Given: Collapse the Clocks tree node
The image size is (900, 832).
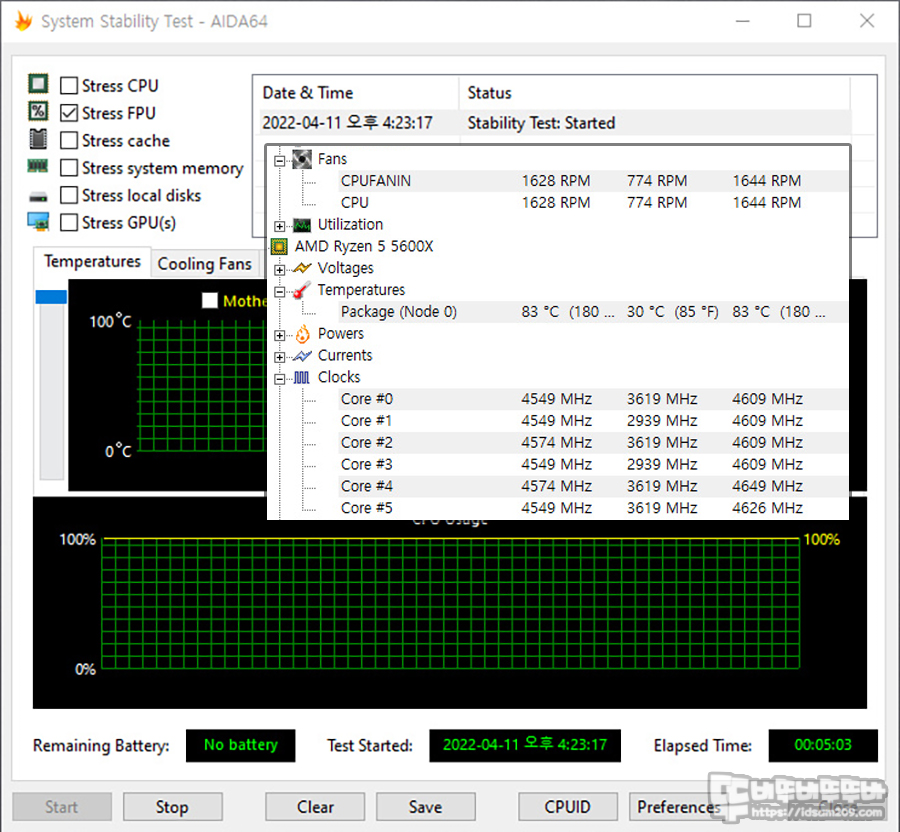Looking at the screenshot, I should (280, 379).
